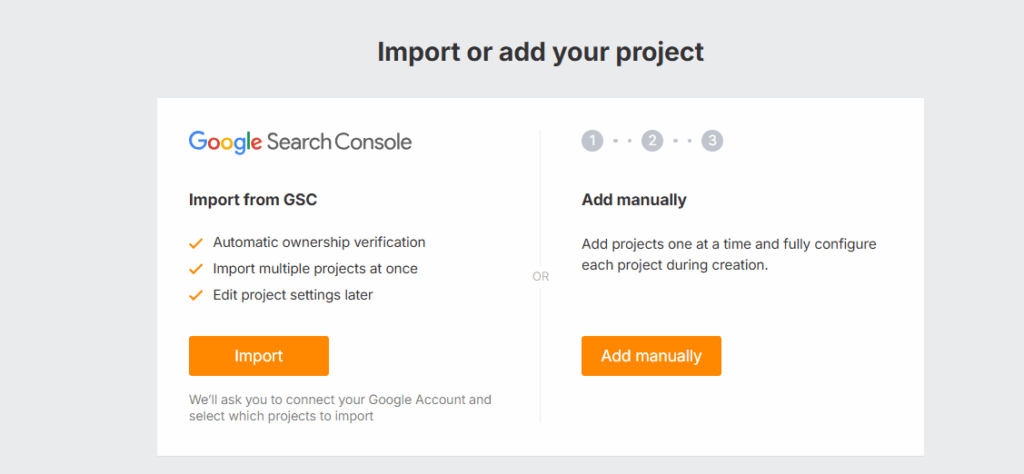This screenshot has height=474, width=1024.
Task: Click checkmark beside Import multiple projects
Action: [196, 269]
